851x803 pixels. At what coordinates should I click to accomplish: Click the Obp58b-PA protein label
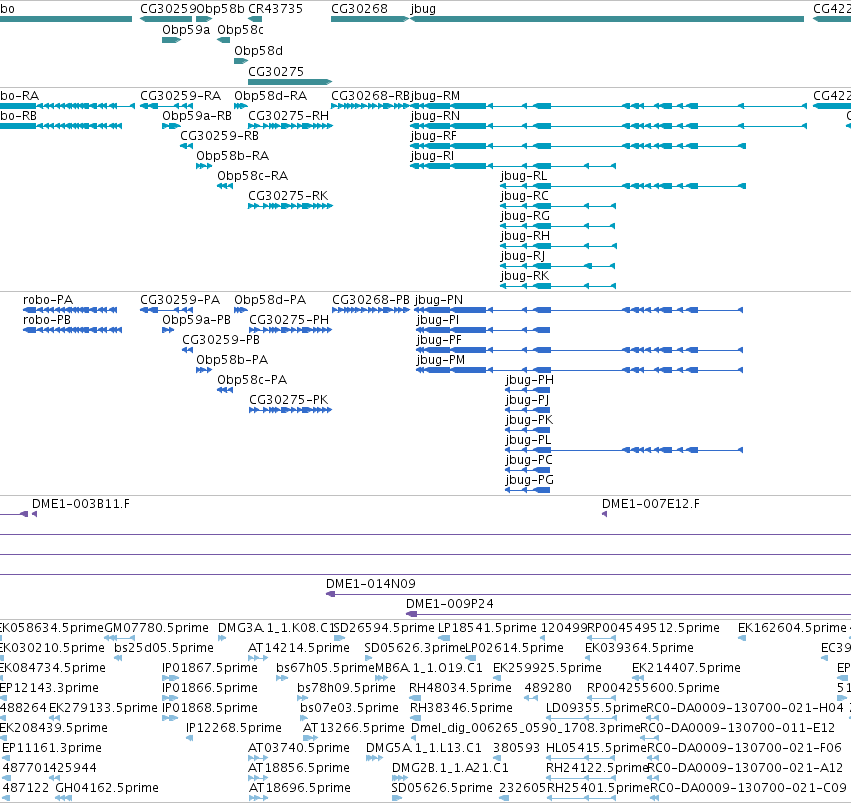tap(232, 360)
